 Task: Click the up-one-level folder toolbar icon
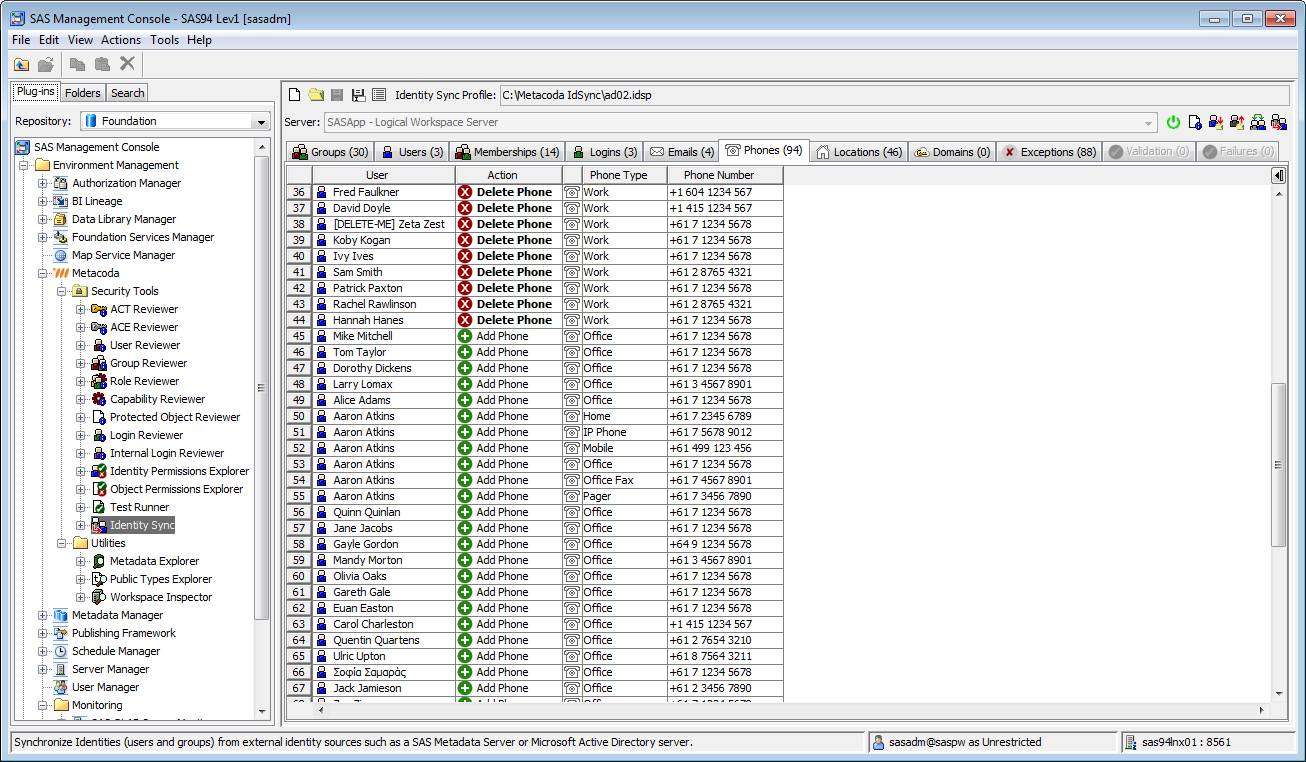tap(21, 64)
